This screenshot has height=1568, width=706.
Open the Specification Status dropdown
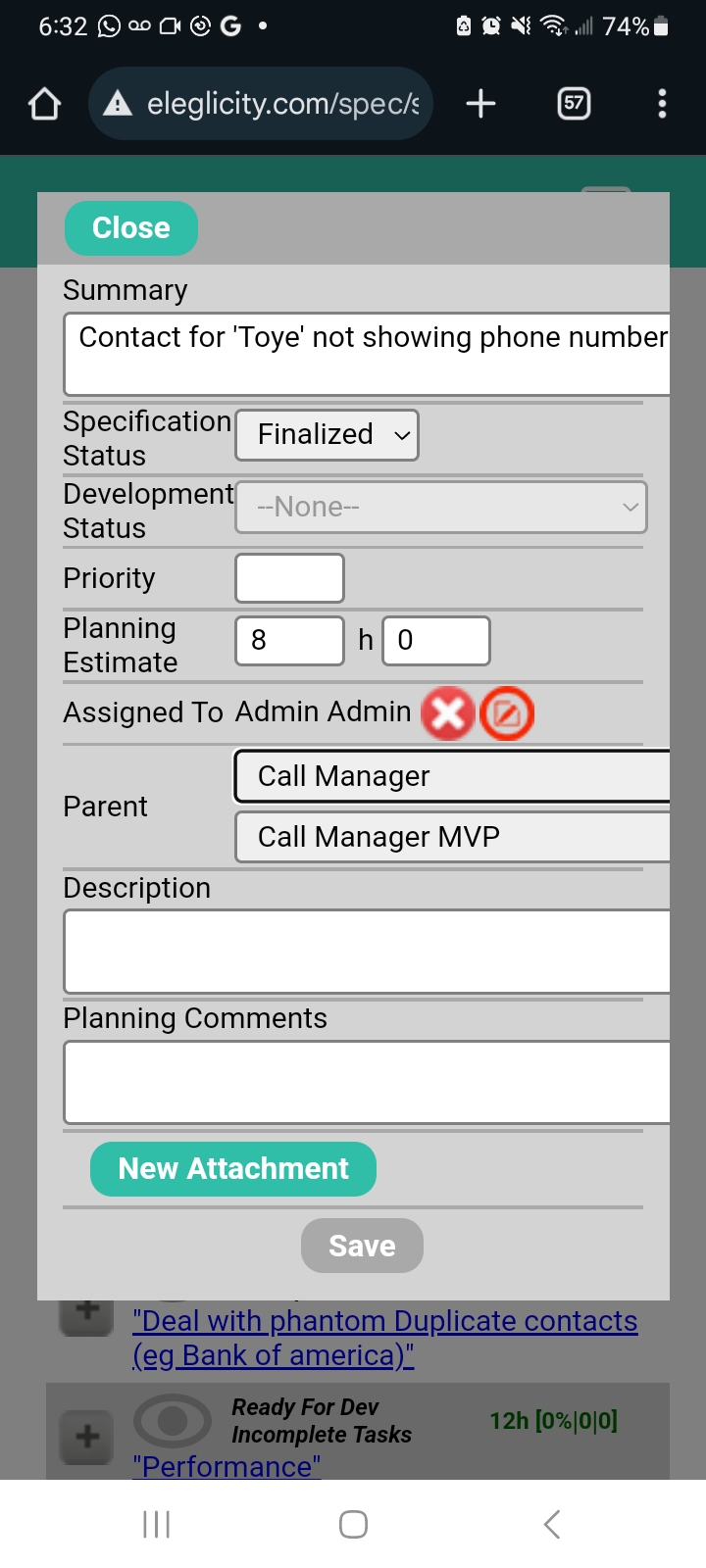coord(328,435)
